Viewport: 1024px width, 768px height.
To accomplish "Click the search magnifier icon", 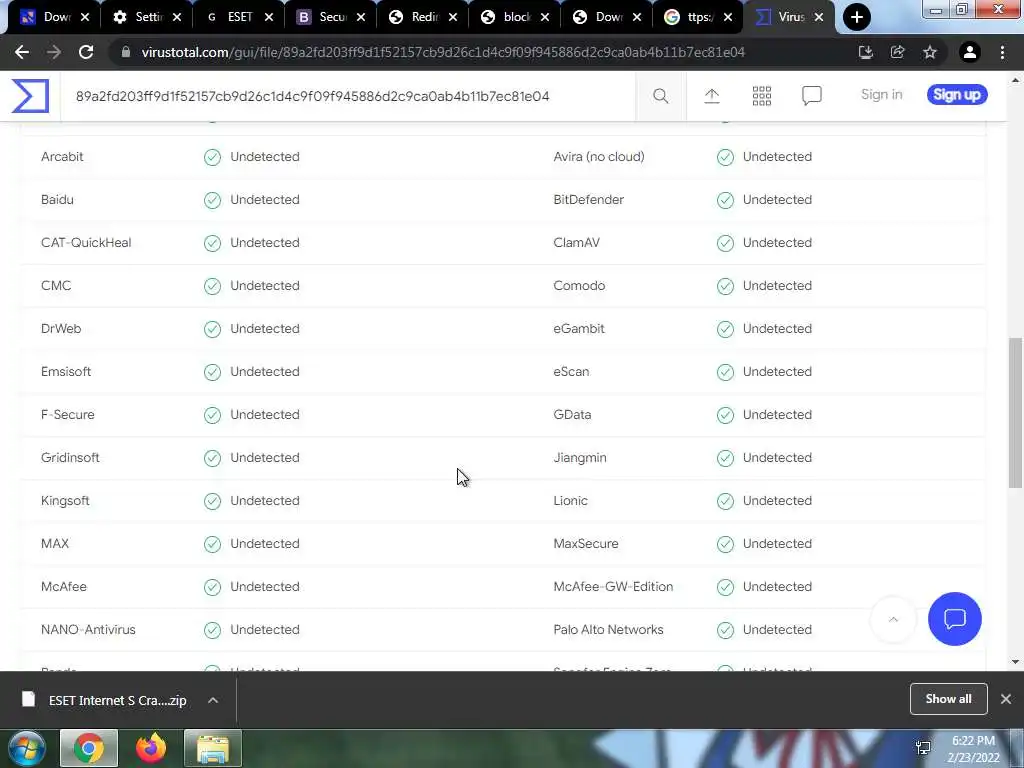I will click(x=660, y=96).
